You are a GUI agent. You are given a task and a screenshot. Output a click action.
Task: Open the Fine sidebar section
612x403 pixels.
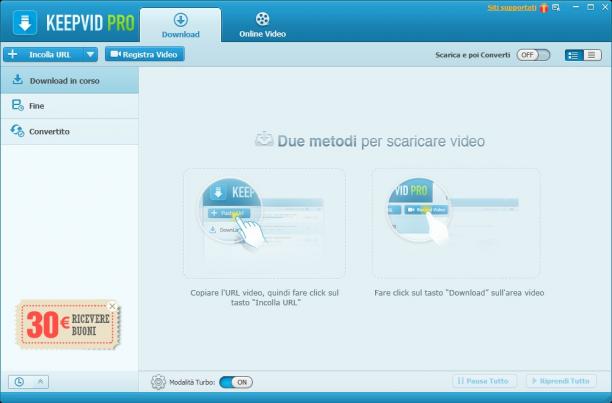click(69, 106)
